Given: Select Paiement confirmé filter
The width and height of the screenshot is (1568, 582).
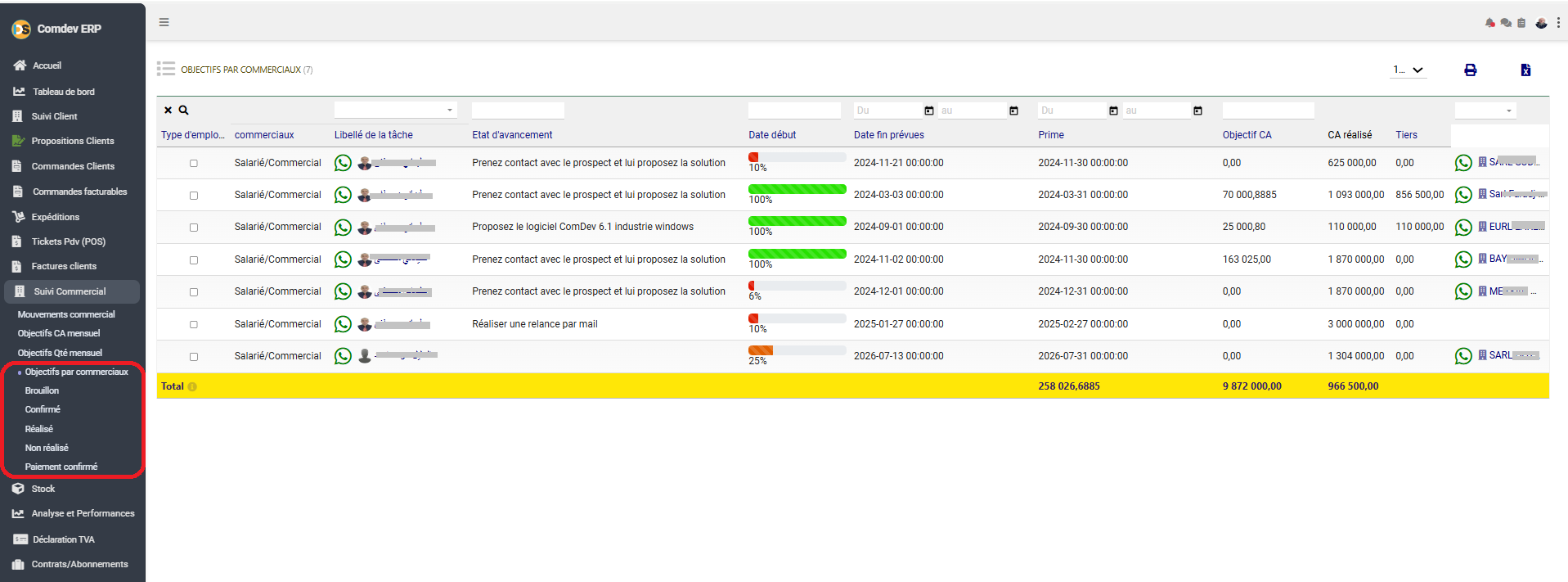Looking at the screenshot, I should pos(61,467).
